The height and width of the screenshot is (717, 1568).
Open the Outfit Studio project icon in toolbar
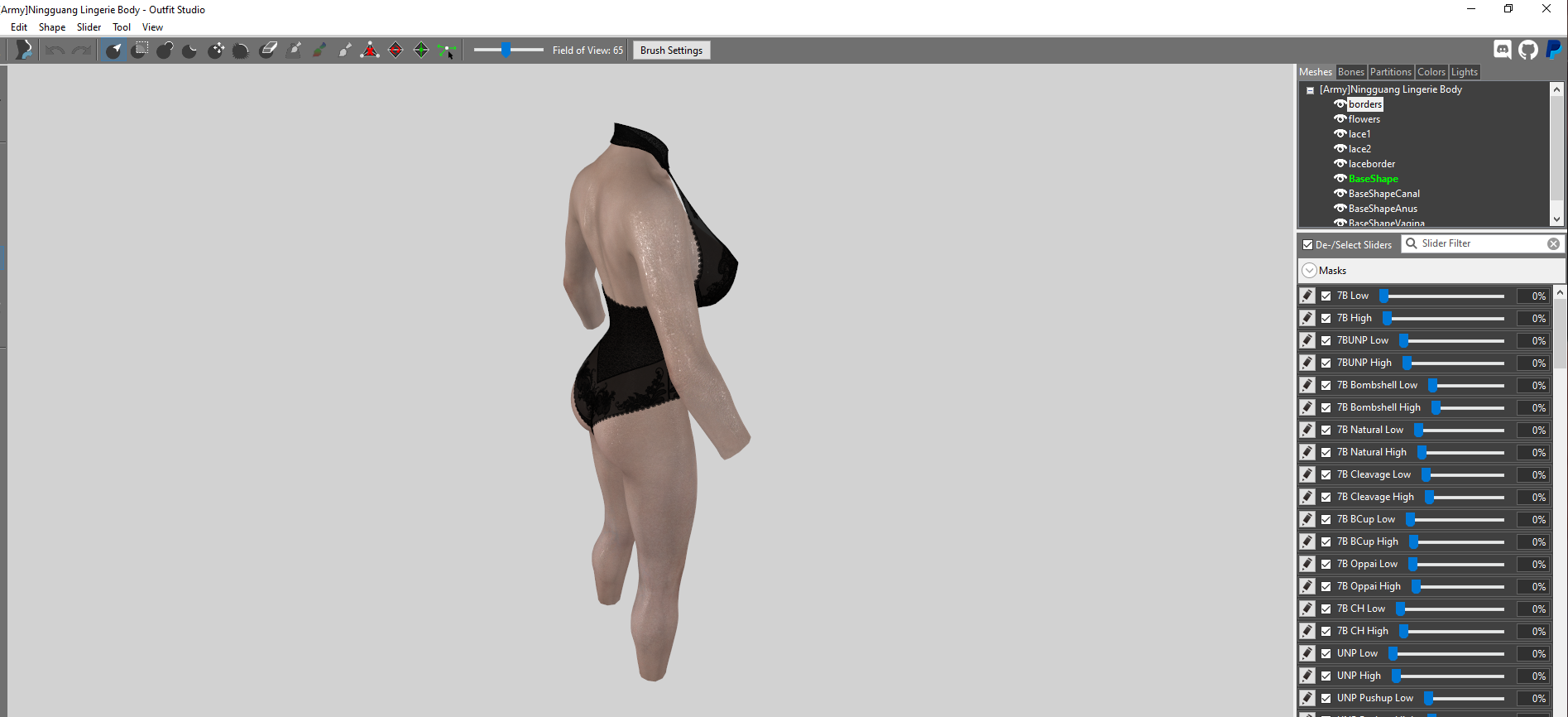coord(24,51)
